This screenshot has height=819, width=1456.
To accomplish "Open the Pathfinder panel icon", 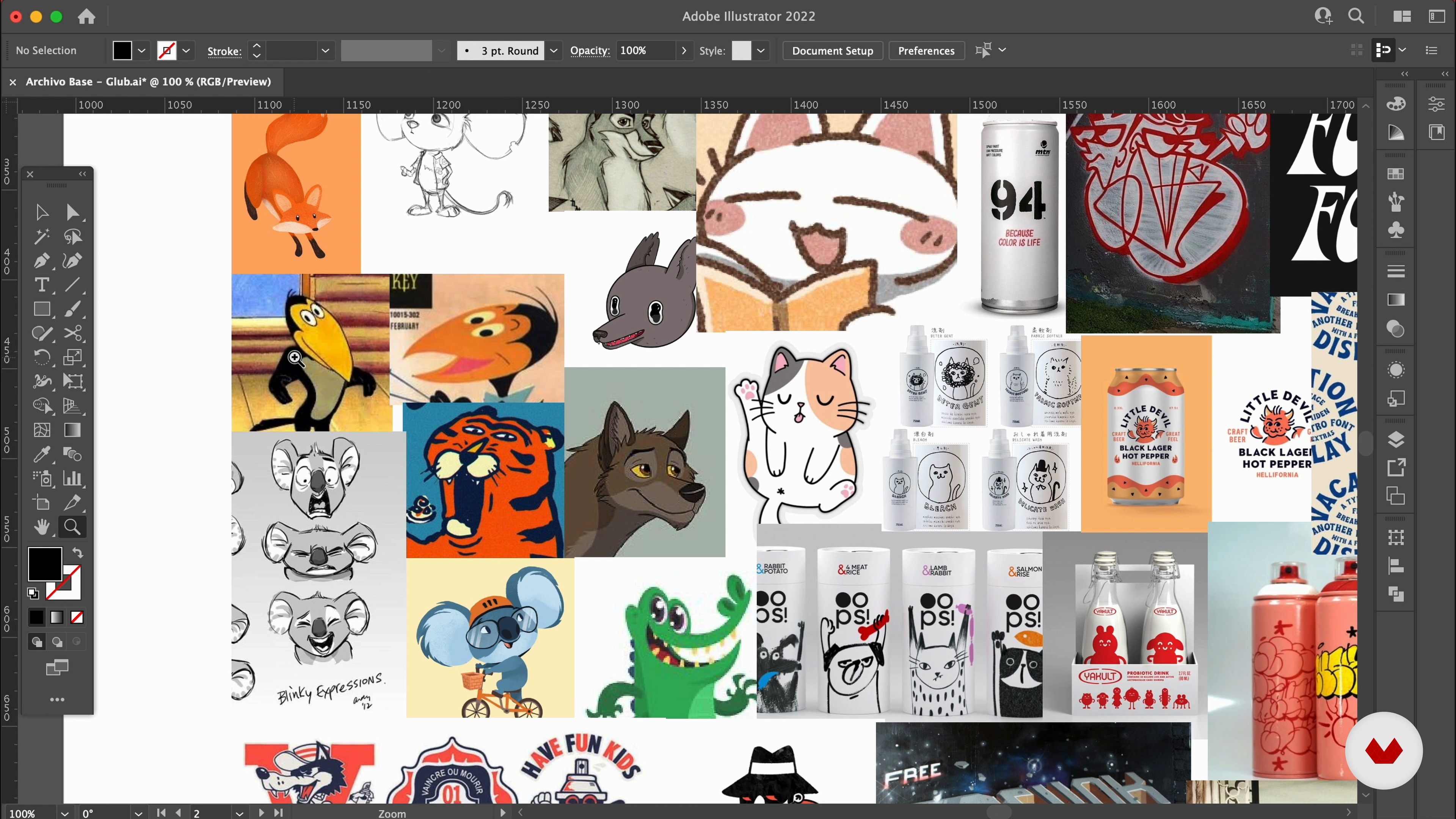I will coord(1395,594).
